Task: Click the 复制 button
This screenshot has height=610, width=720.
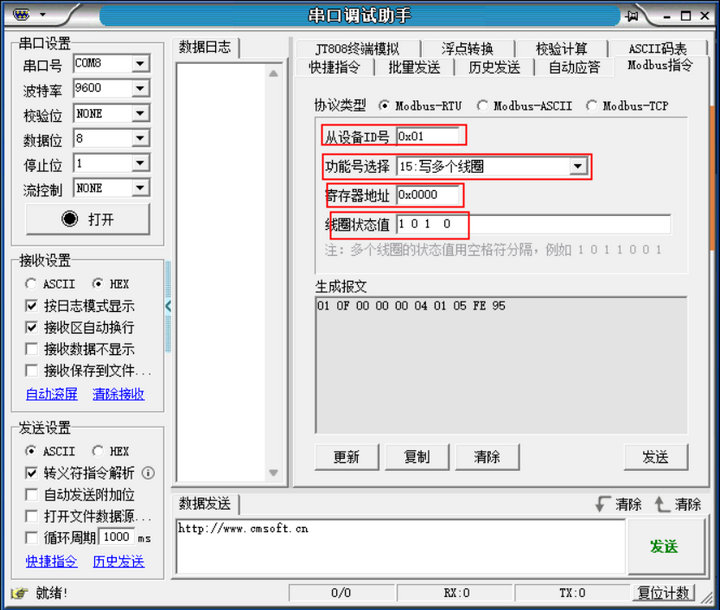Action: pos(417,457)
